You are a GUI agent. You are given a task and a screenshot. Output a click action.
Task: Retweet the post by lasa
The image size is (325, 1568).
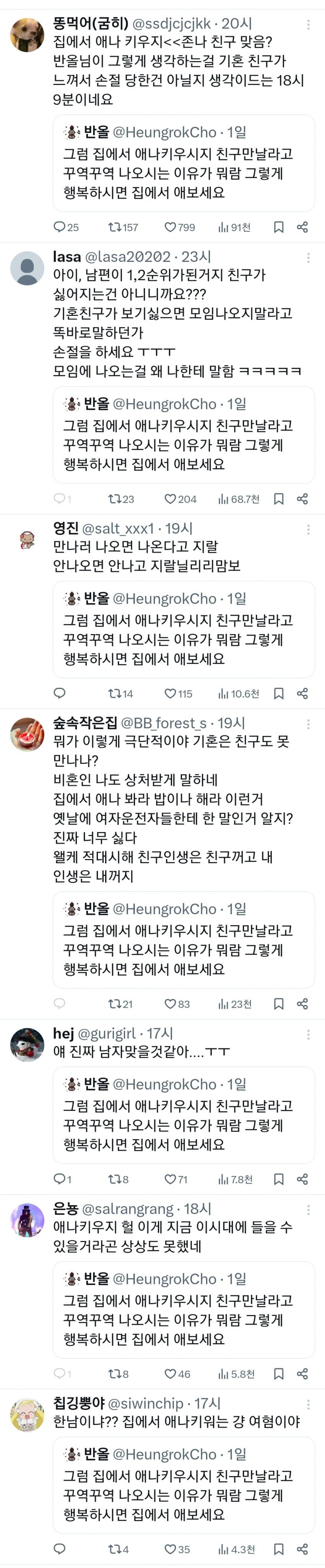tap(114, 498)
